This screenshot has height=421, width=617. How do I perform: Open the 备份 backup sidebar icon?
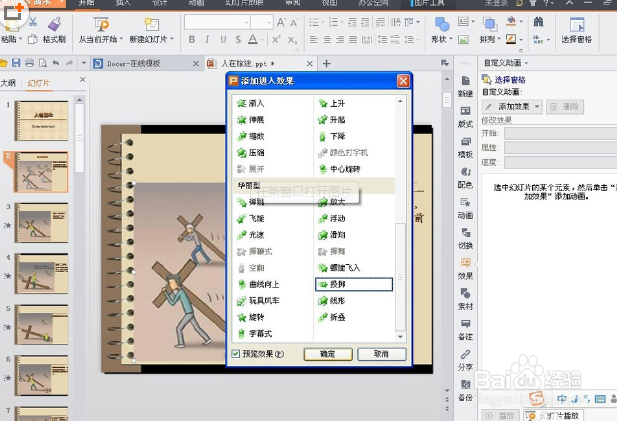pos(466,384)
